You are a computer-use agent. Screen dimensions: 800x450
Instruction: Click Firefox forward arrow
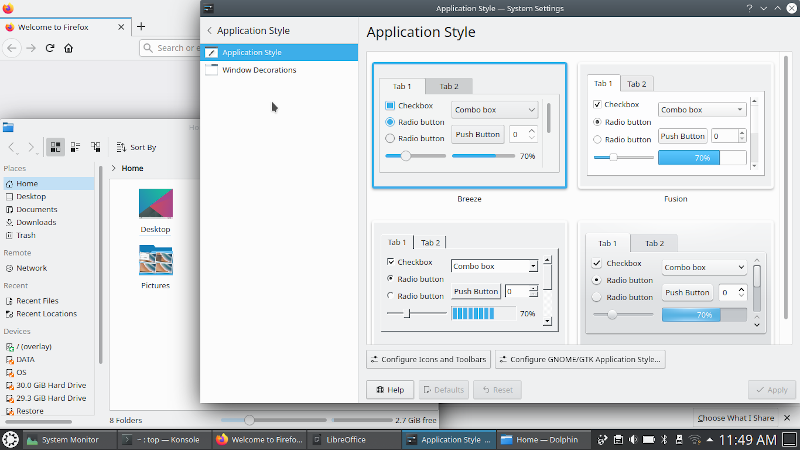(31, 48)
